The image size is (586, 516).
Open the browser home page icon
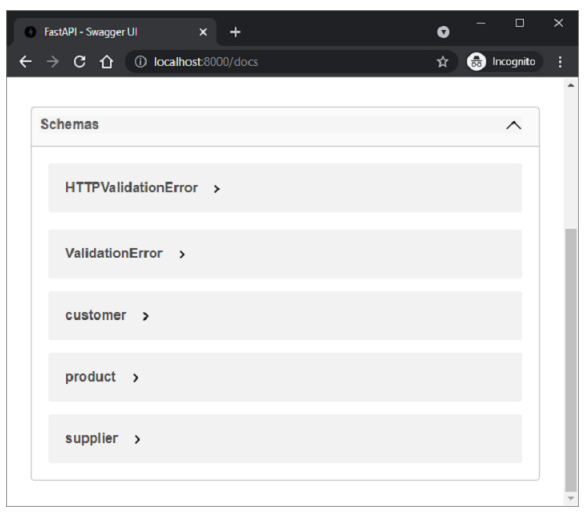tap(107, 62)
